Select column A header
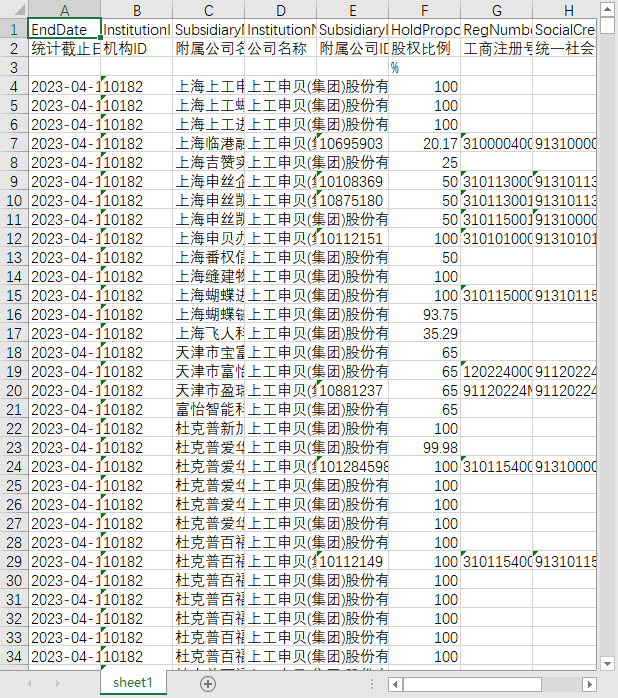Image resolution: width=618 pixels, height=698 pixels. click(65, 9)
